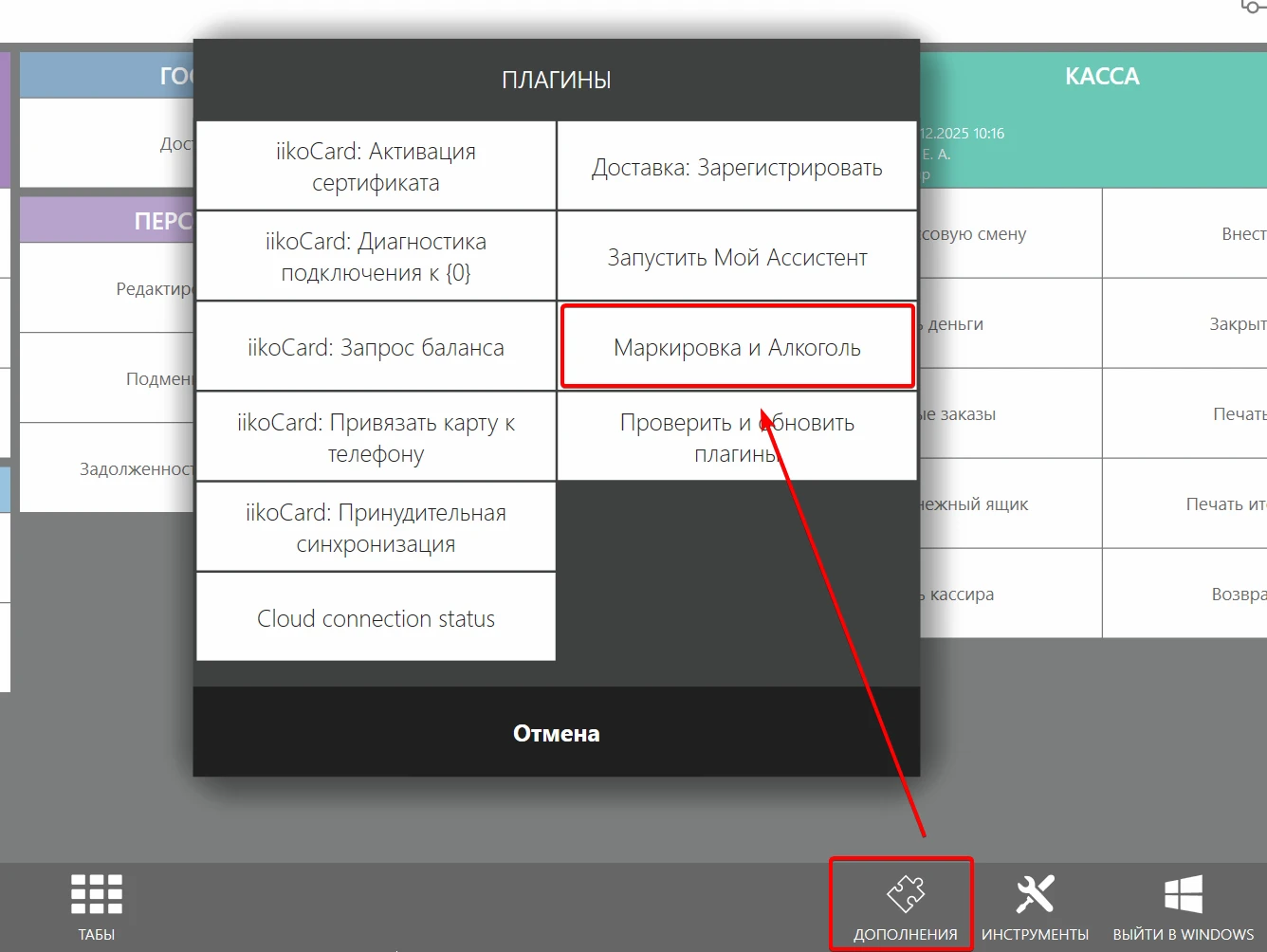Viewport: 1267px width, 952px height.
Task: Select iikoCard: Активация сертификата plugin
Action: (376, 166)
